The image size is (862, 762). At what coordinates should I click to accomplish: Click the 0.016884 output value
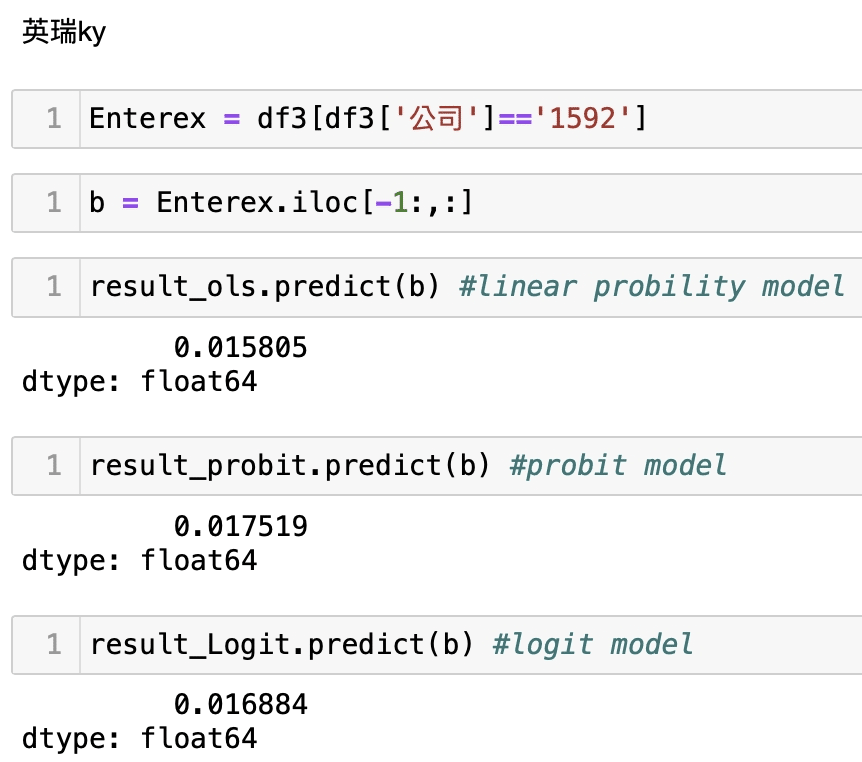tap(240, 705)
